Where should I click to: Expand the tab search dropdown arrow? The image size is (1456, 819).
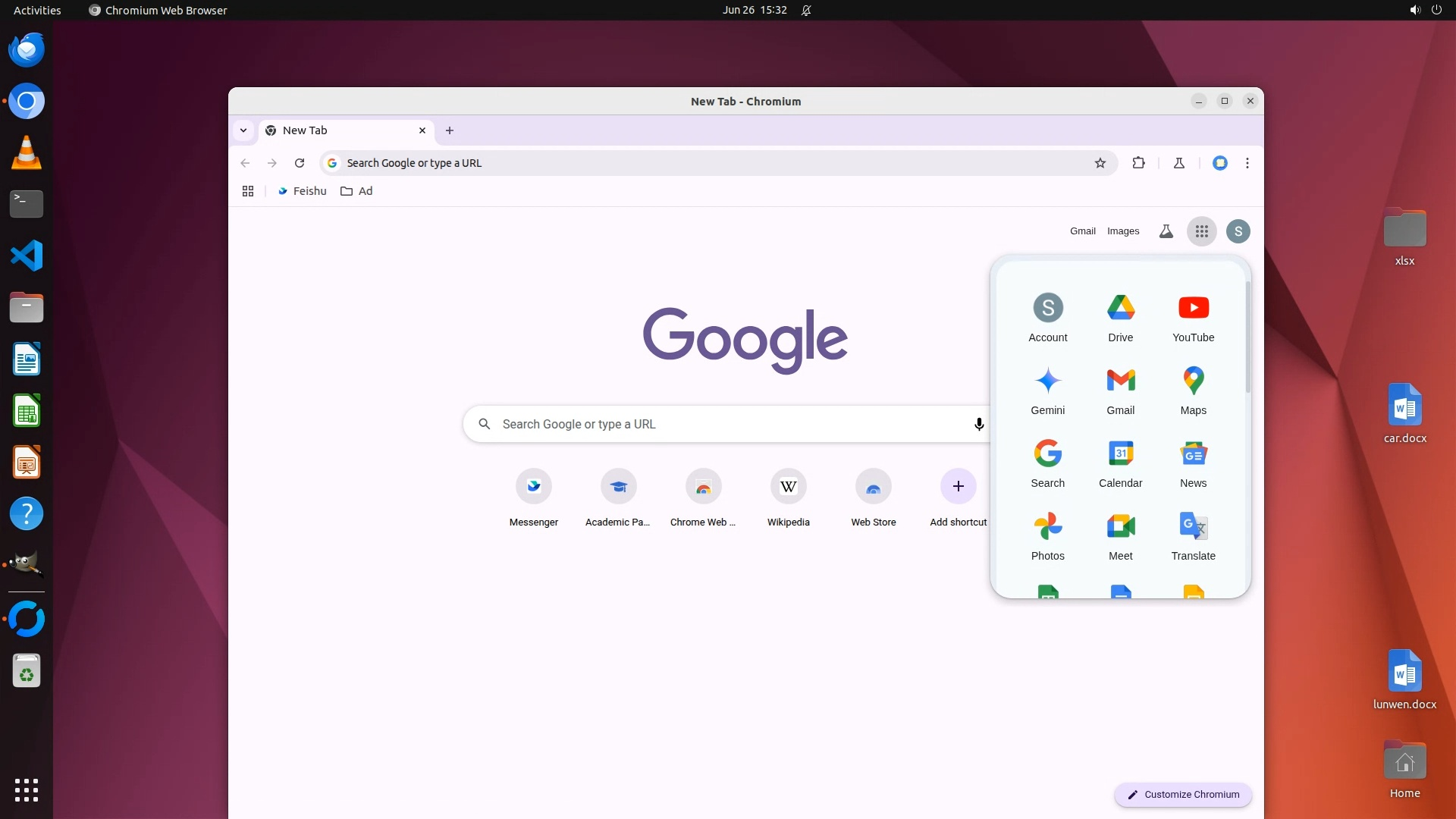click(243, 130)
